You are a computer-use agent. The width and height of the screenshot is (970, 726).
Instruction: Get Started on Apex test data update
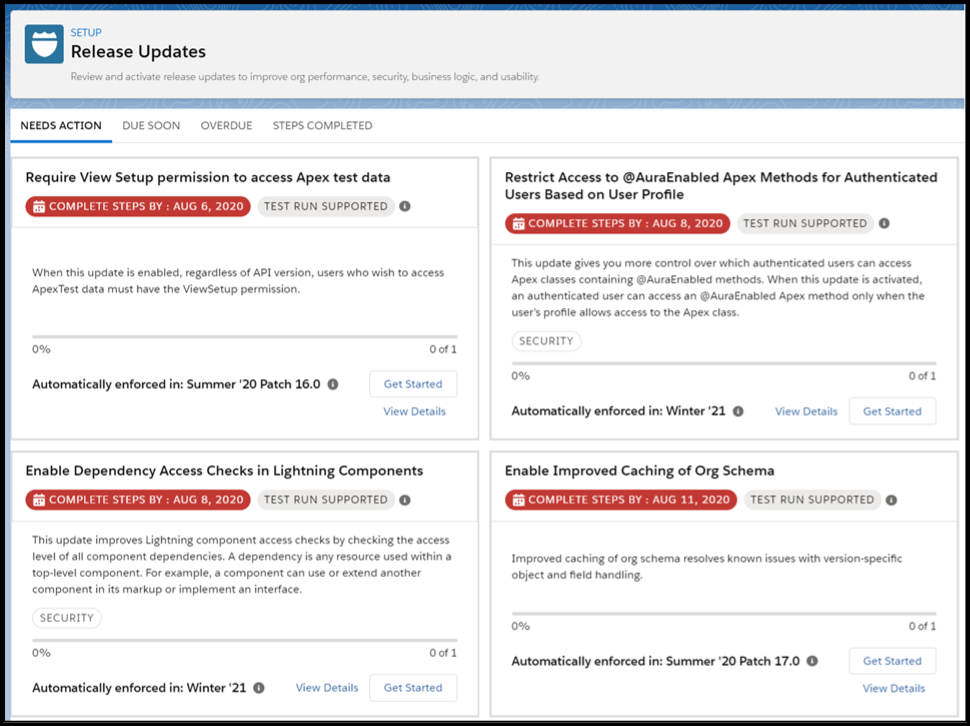point(413,384)
